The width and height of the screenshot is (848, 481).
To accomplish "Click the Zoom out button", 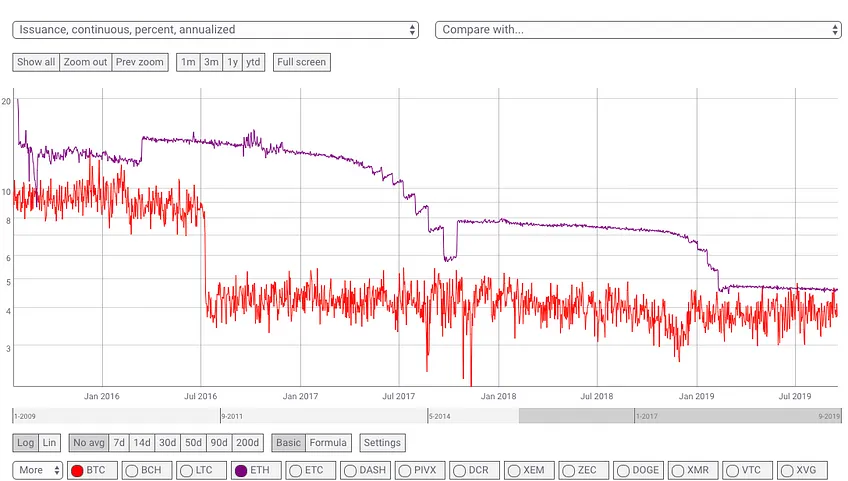I will (85, 62).
